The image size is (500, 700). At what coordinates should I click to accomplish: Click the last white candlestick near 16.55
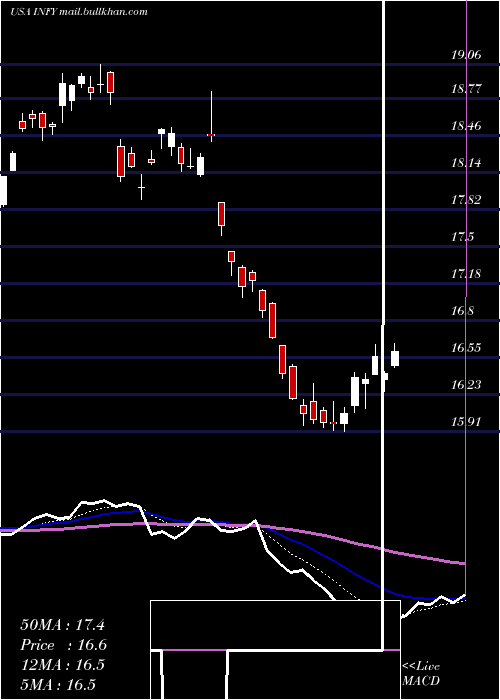pyautogui.click(x=395, y=358)
